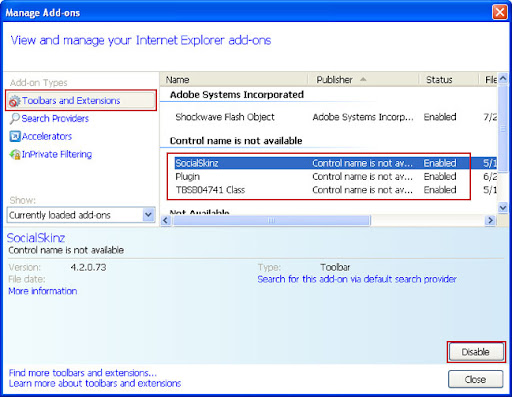Sort list by Publisher column header
The width and height of the screenshot is (512, 397).
(x=363, y=80)
